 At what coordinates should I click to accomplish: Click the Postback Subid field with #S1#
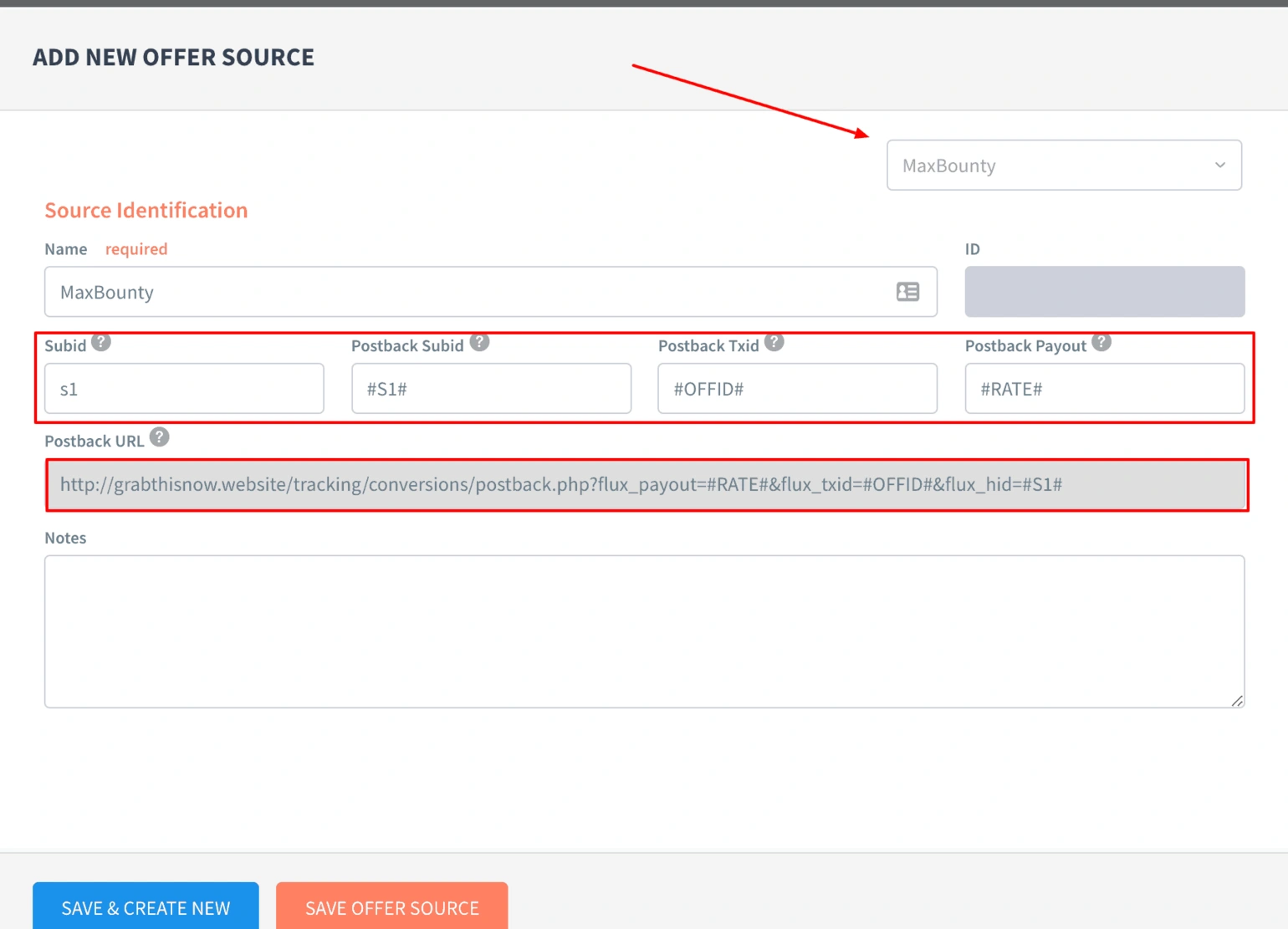pos(491,389)
